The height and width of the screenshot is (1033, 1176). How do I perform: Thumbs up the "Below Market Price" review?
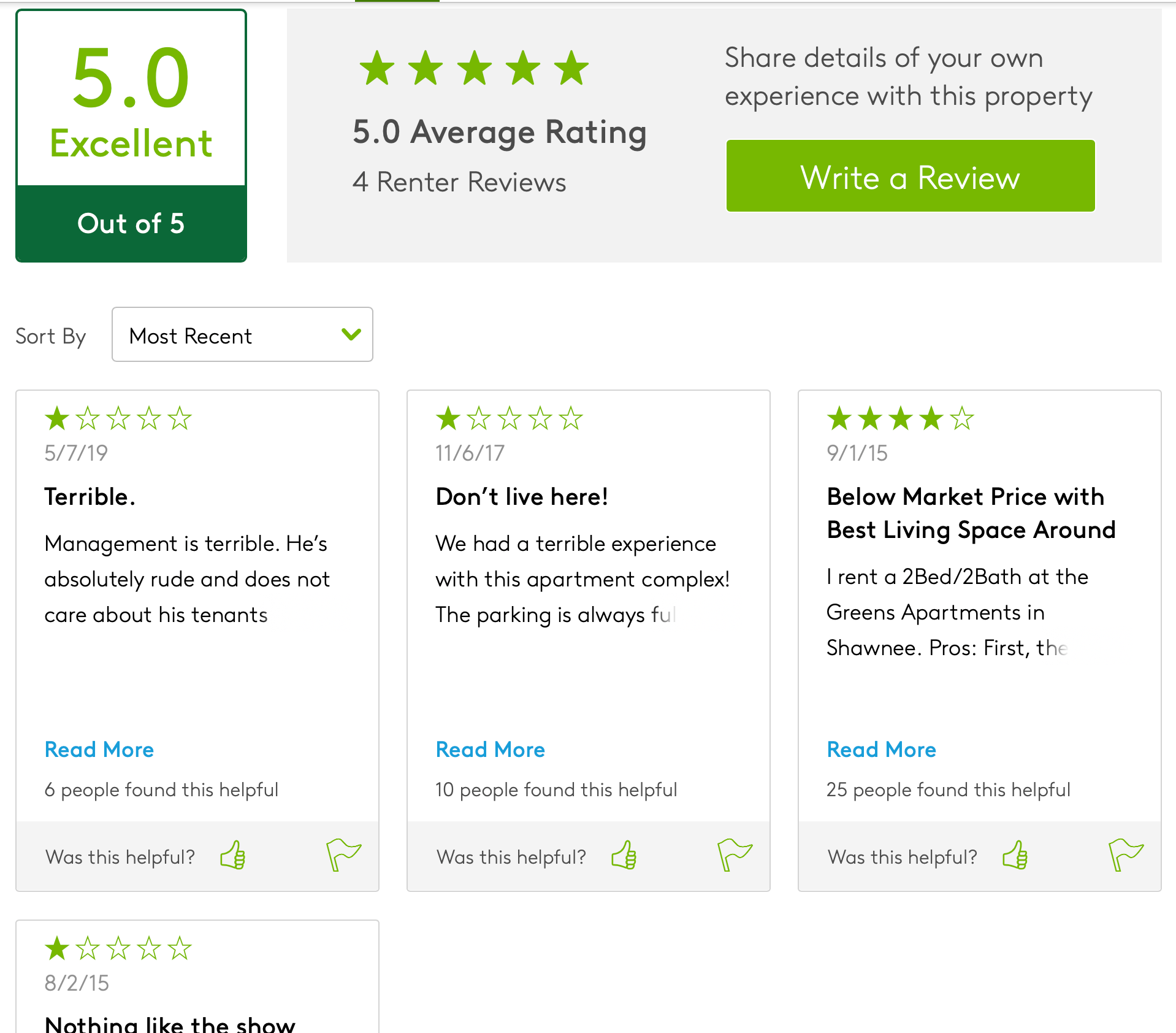point(1016,855)
